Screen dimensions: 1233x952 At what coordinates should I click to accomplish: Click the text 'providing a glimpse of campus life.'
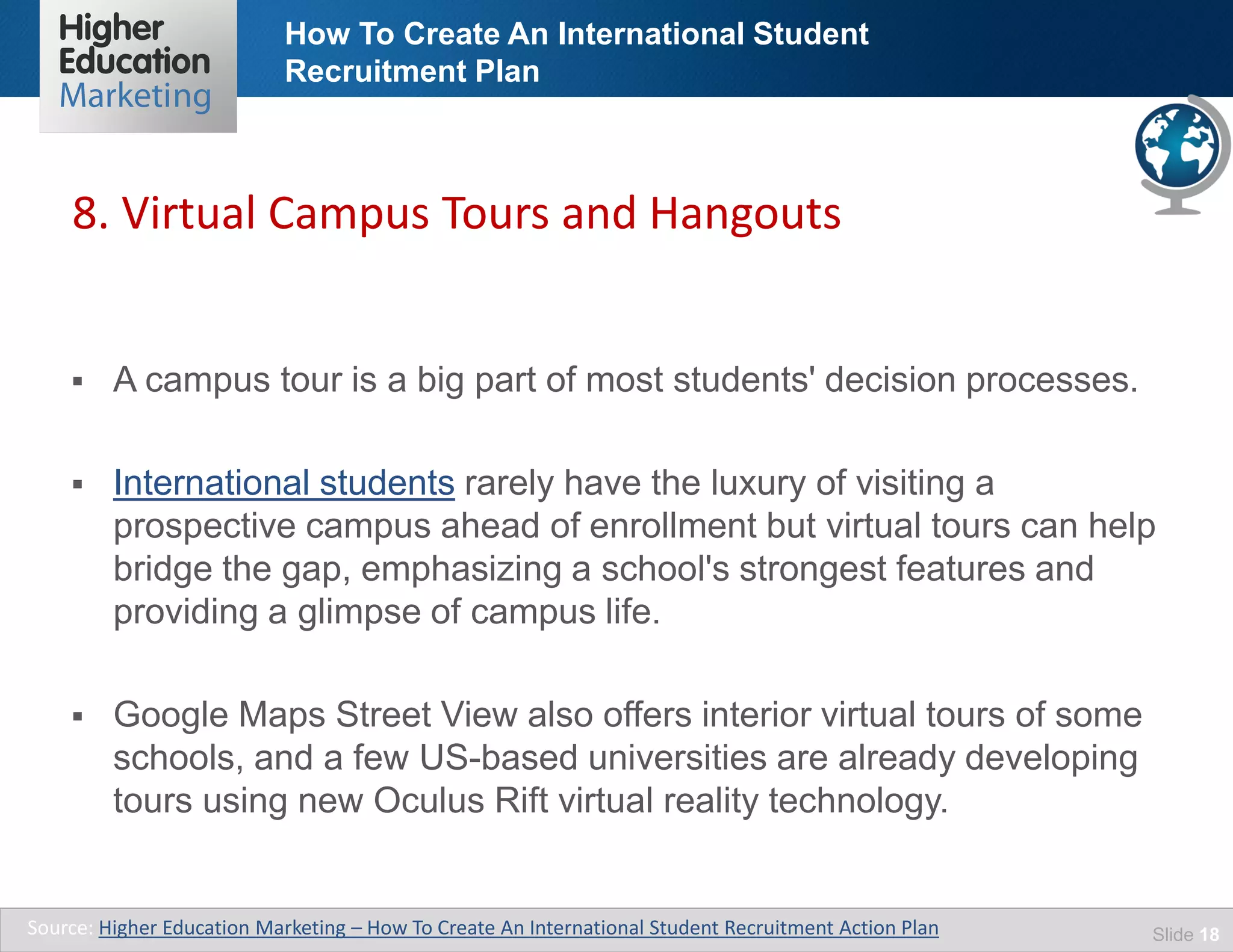pyautogui.click(x=387, y=612)
